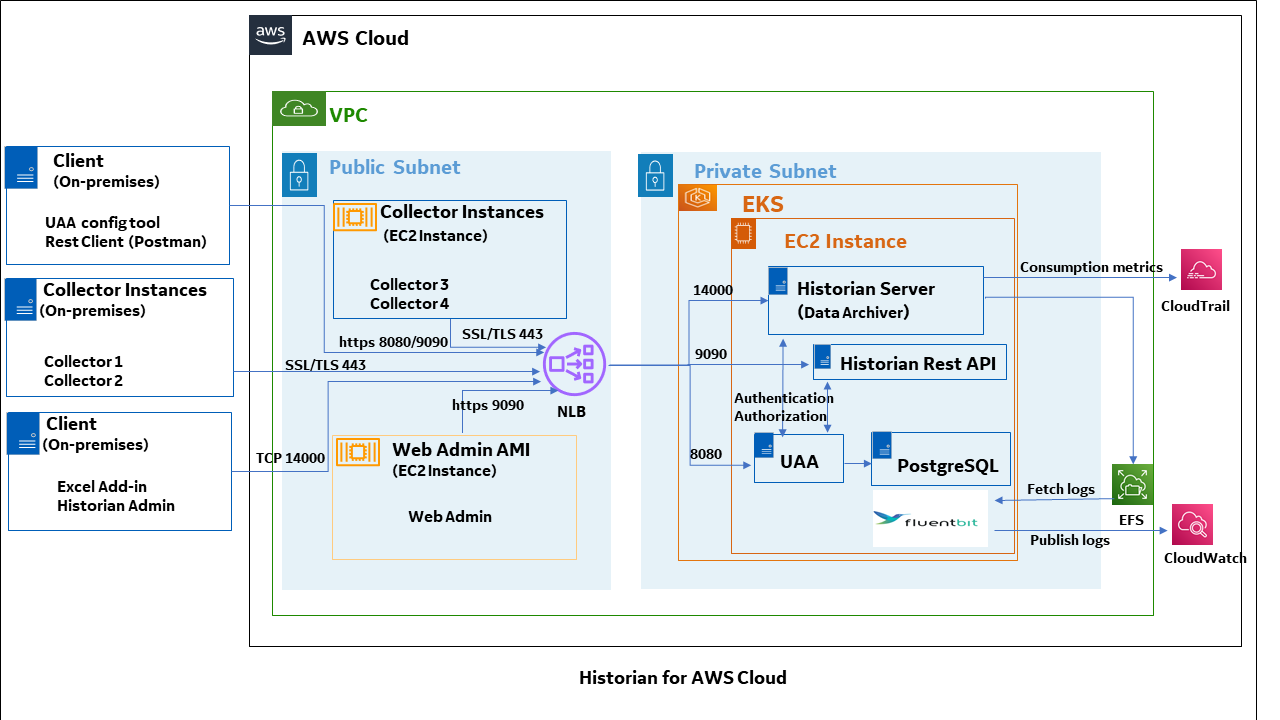The width and height of the screenshot is (1280, 720).
Task: Click the "14000" port label
Action: click(713, 290)
